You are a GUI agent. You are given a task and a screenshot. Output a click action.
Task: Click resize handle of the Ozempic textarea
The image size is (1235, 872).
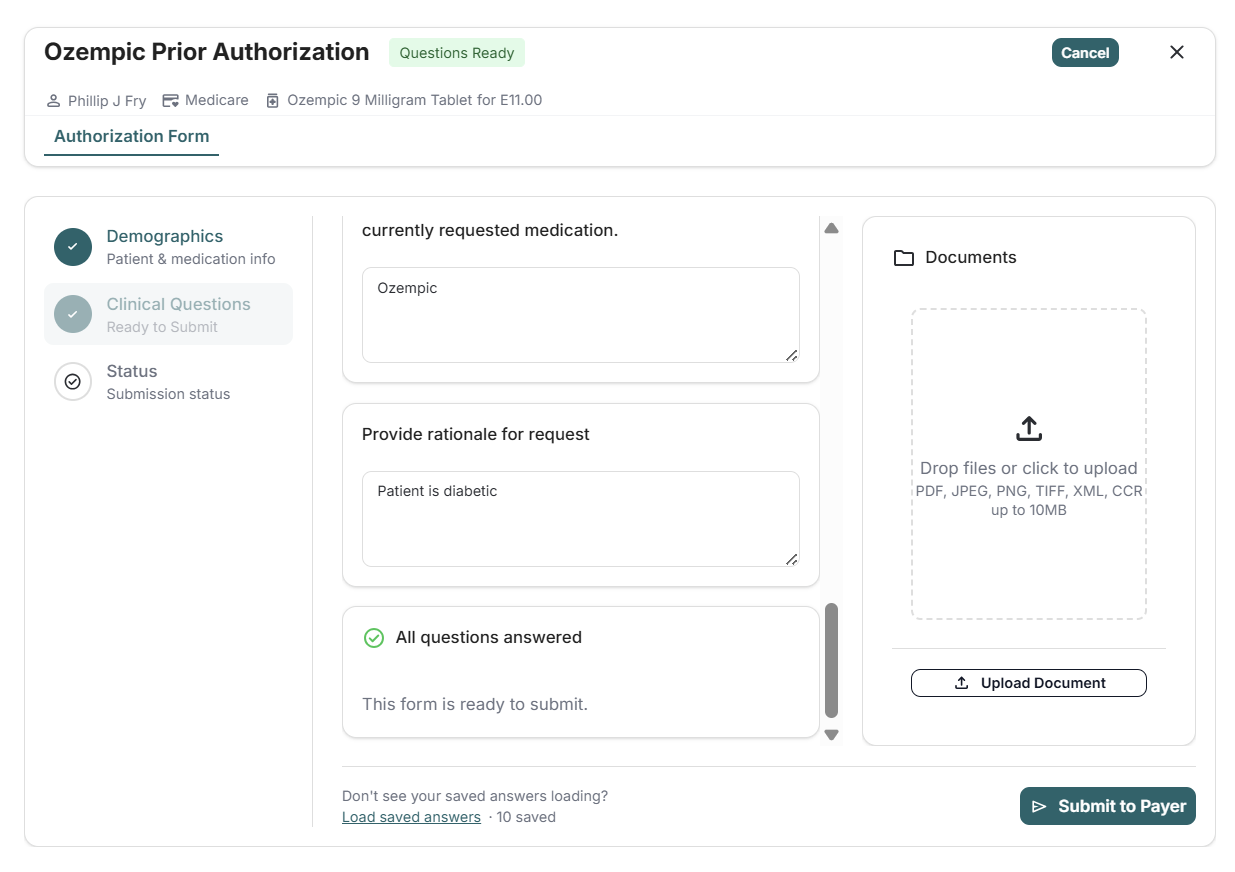pos(792,355)
